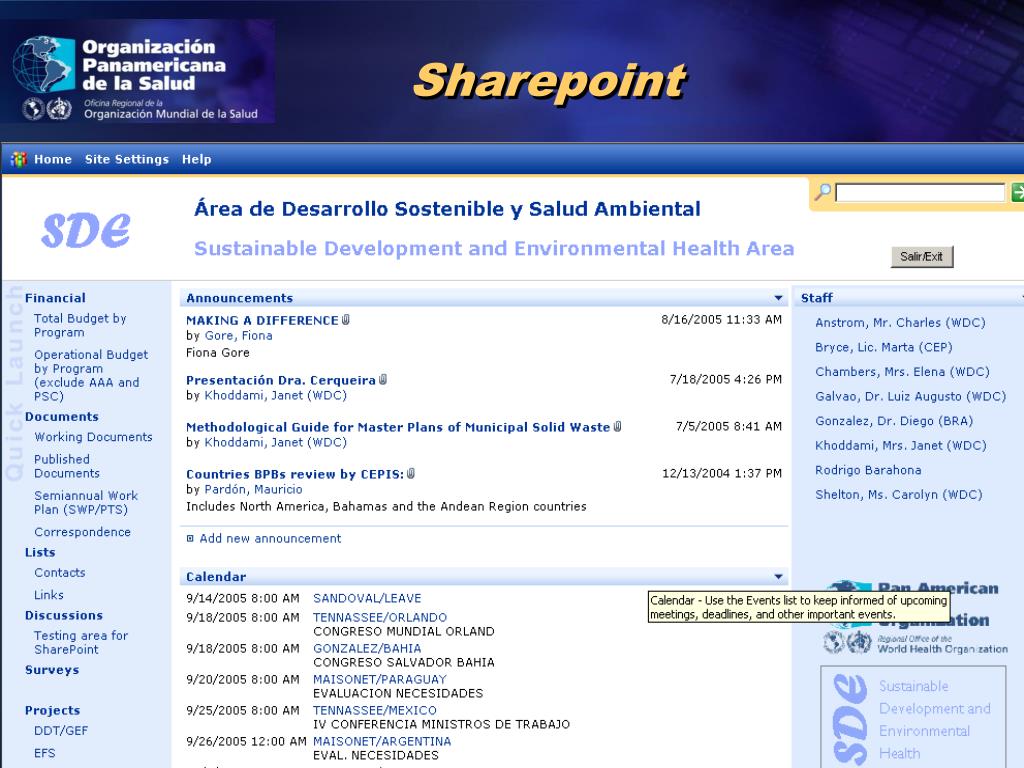This screenshot has height=768, width=1024.
Task: Open TENNASSEE/ORLANDO calendar event
Action: [380, 617]
